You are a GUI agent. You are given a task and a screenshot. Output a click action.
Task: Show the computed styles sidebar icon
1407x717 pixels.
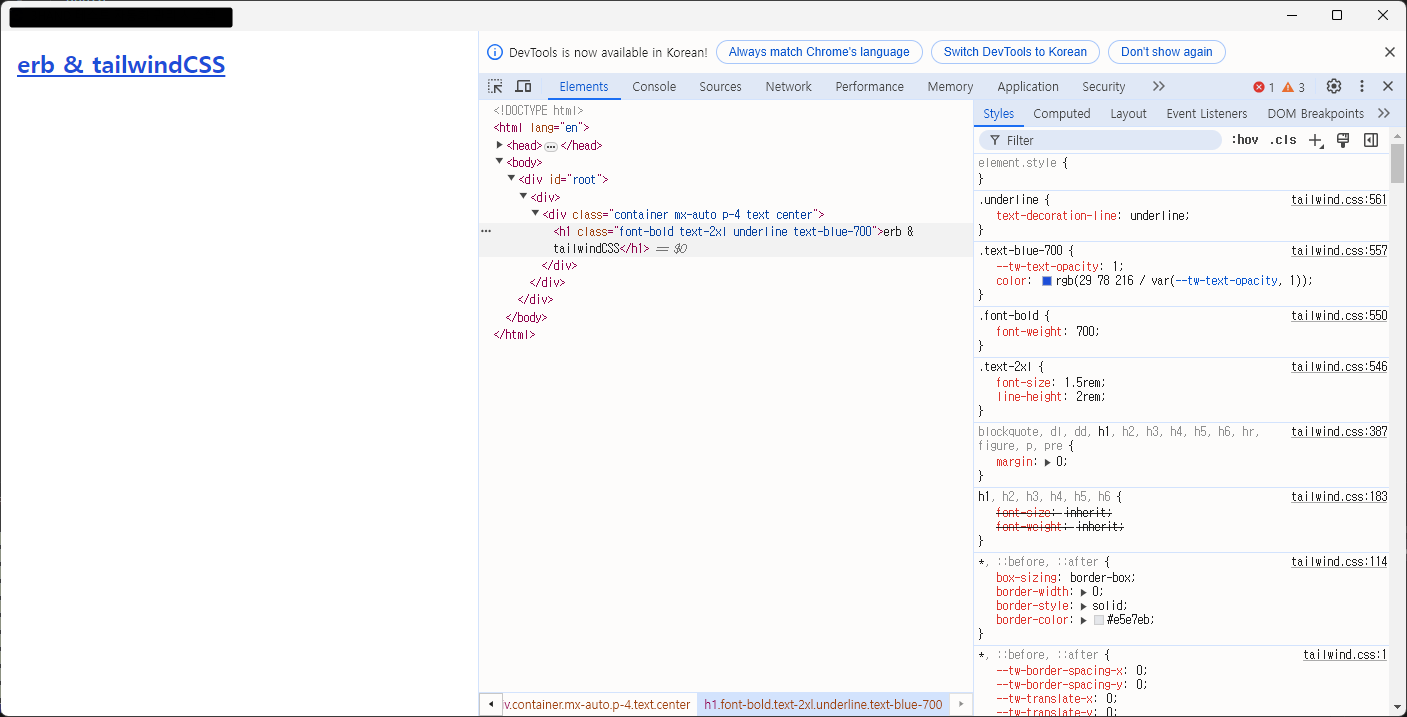1371,140
